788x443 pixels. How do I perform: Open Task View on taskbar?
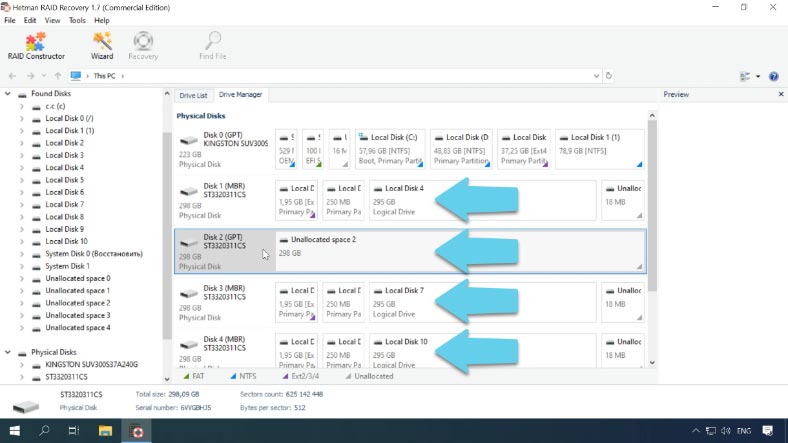tap(74, 431)
